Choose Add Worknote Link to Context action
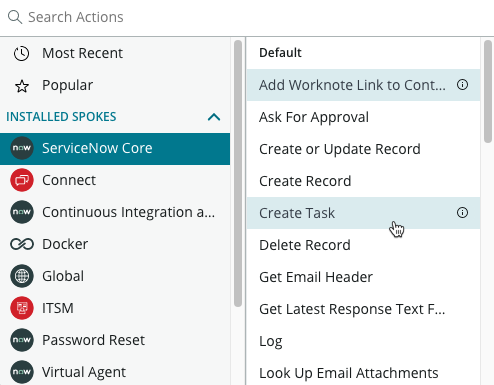This screenshot has width=494, height=385. [363, 85]
